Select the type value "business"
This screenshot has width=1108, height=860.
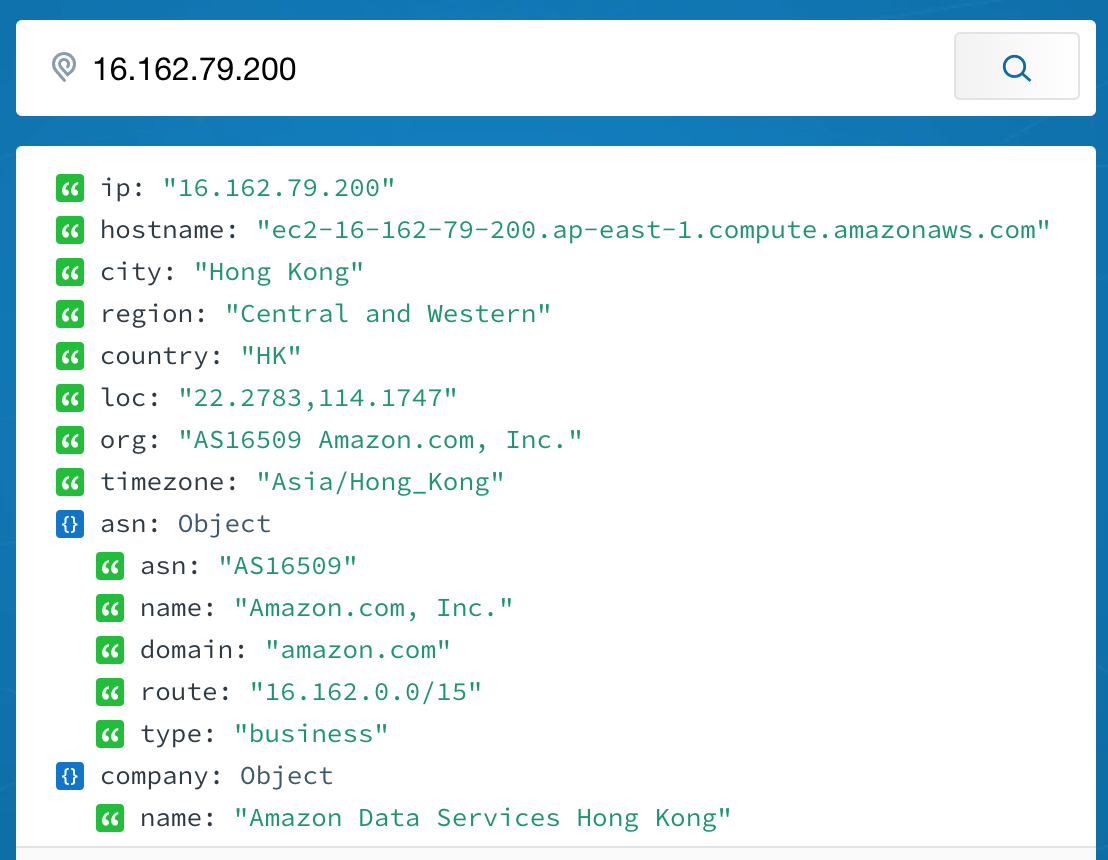click(x=311, y=734)
